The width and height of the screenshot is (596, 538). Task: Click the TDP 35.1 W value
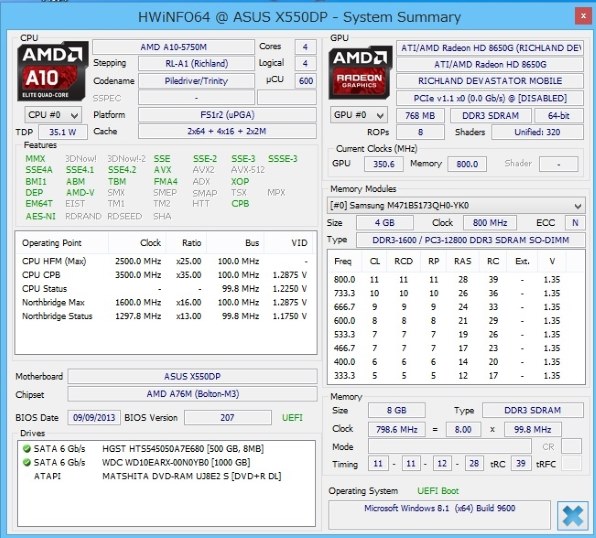pyautogui.click(x=62, y=132)
